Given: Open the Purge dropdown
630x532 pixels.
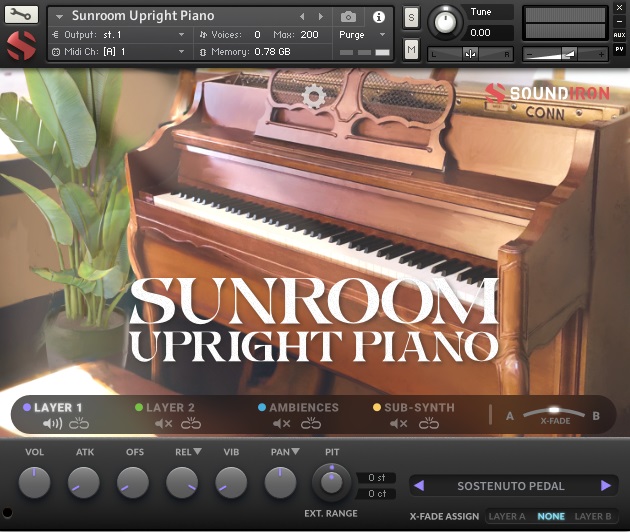Looking at the screenshot, I should (x=382, y=35).
